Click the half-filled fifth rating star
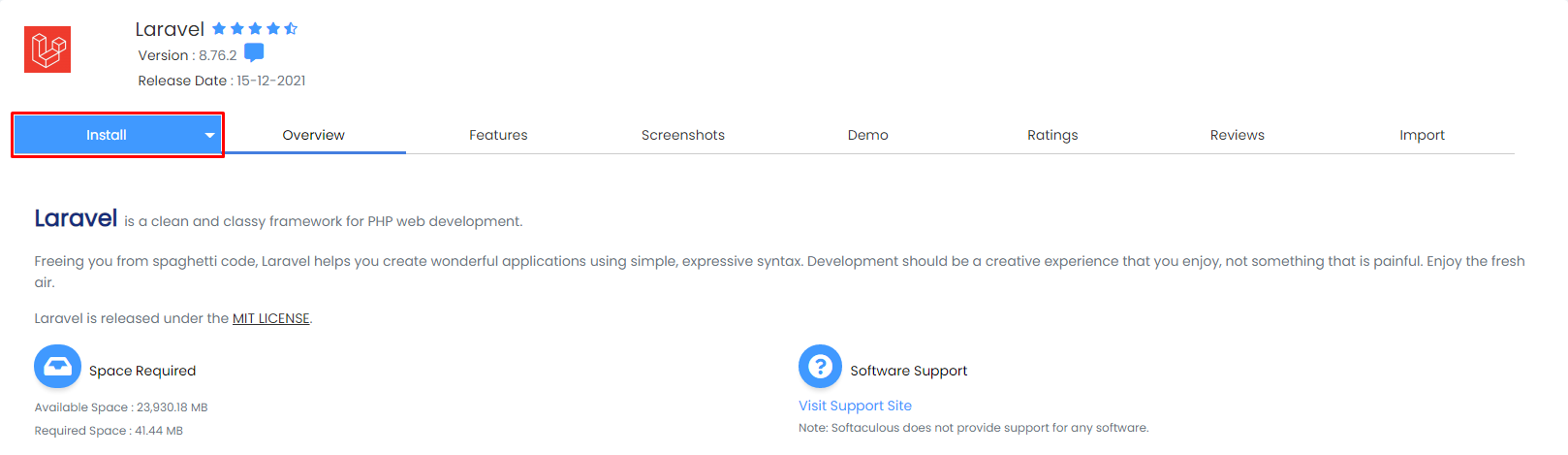 tap(291, 29)
